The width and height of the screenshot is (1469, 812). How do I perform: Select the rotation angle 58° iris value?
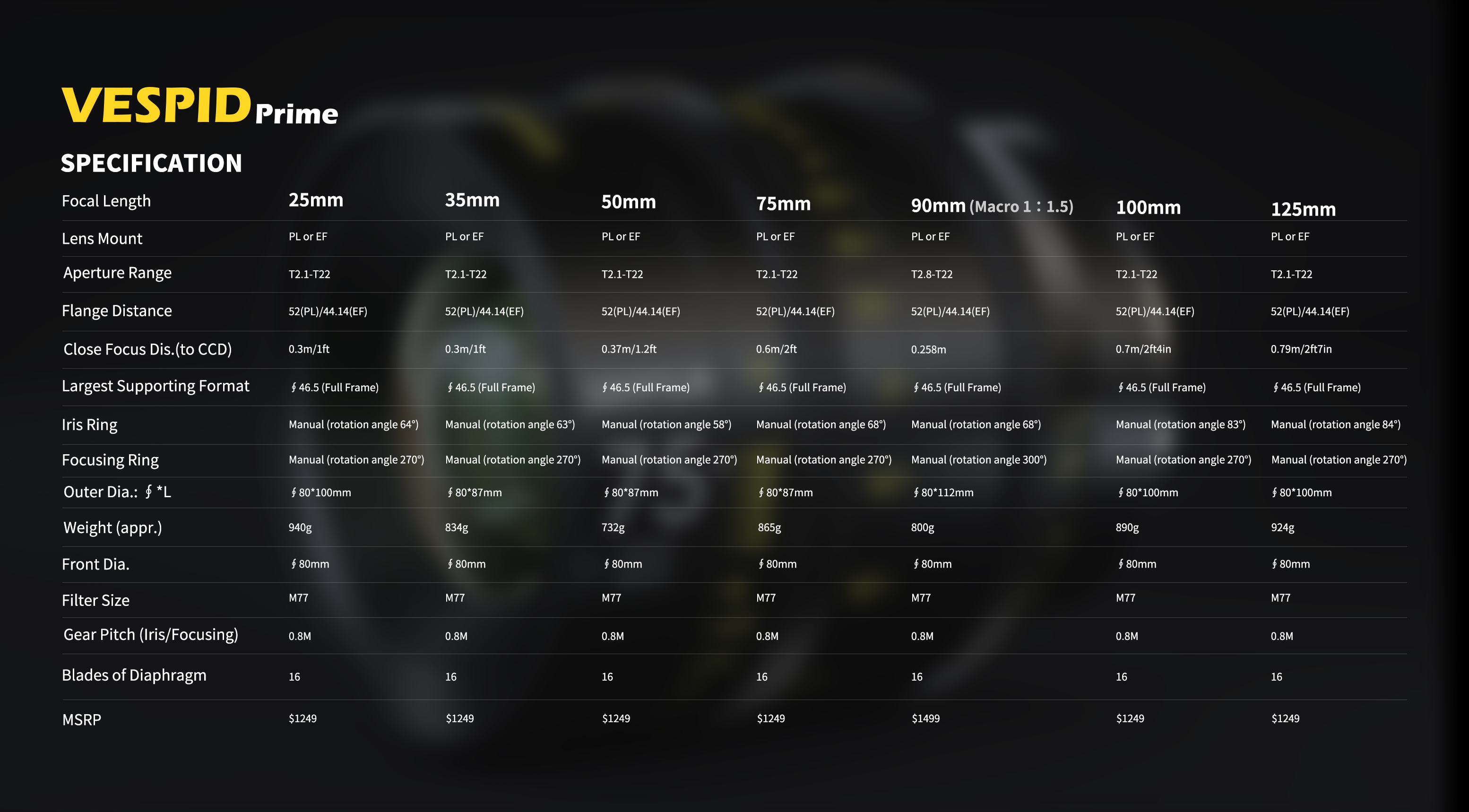666,424
